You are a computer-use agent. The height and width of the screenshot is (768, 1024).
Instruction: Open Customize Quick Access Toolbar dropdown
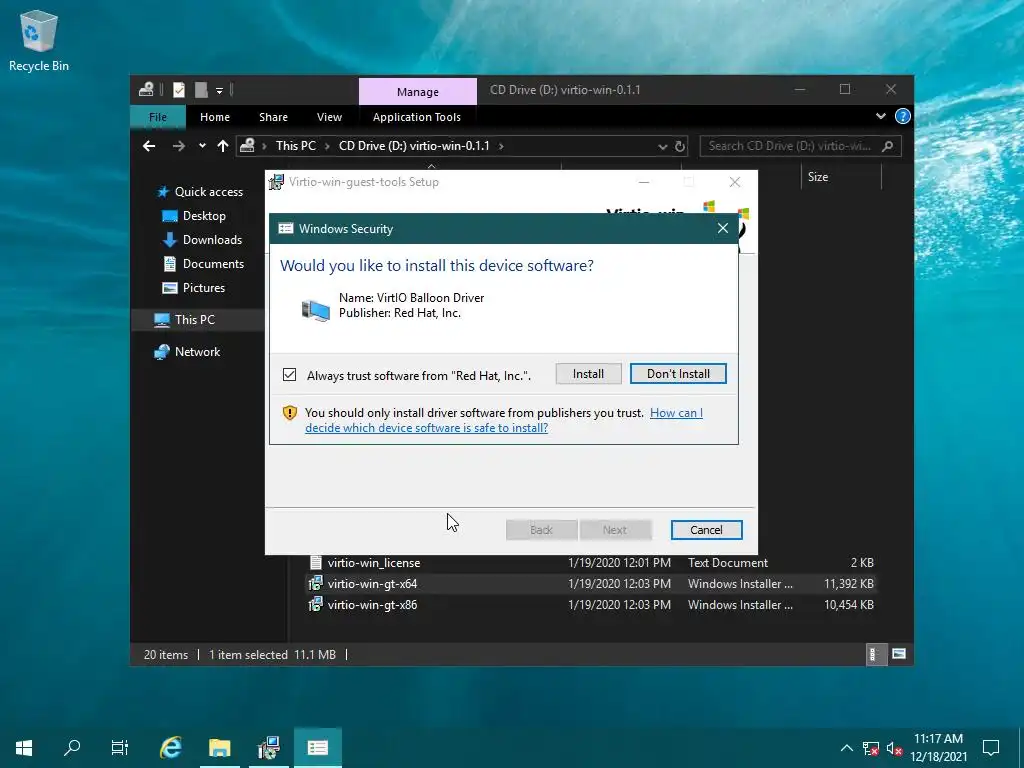click(x=219, y=90)
